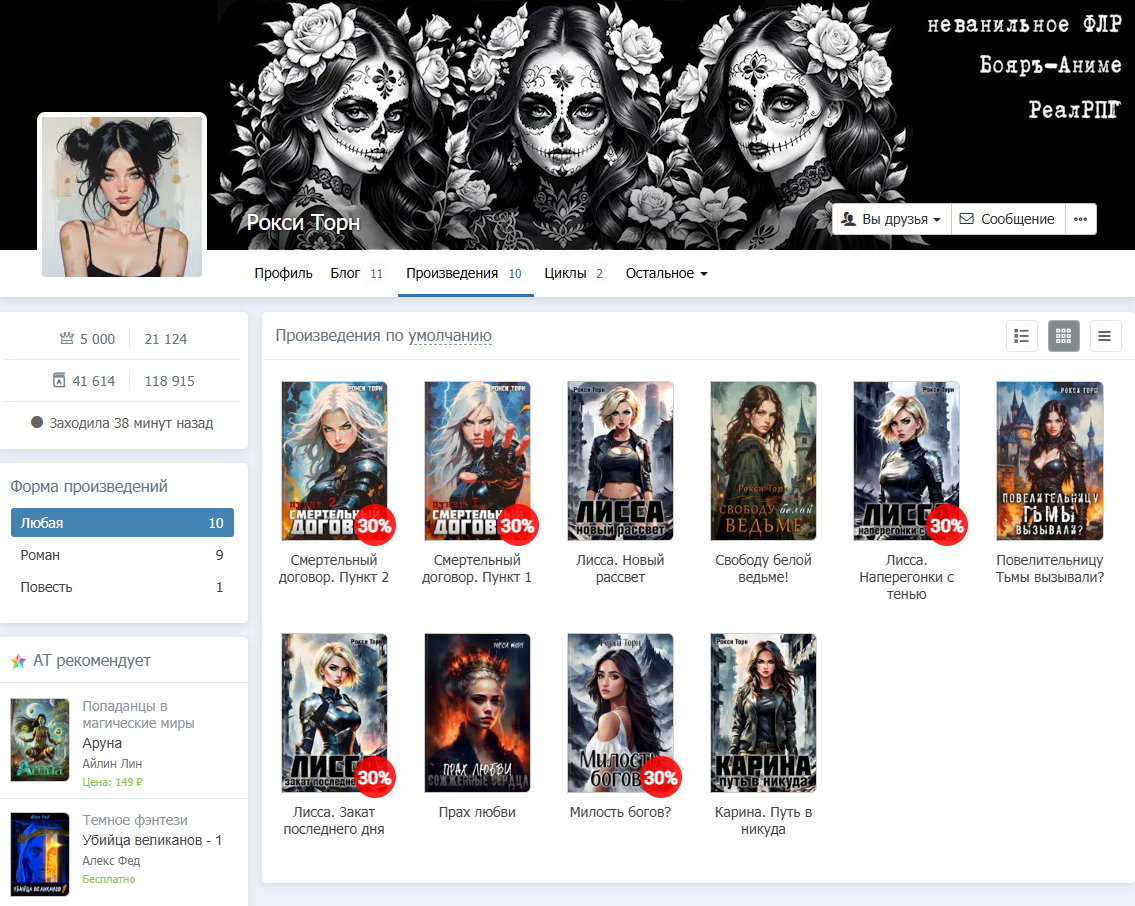This screenshot has width=1135, height=906.
Task: Click the book icon next to 41 614
Action: coord(59,380)
